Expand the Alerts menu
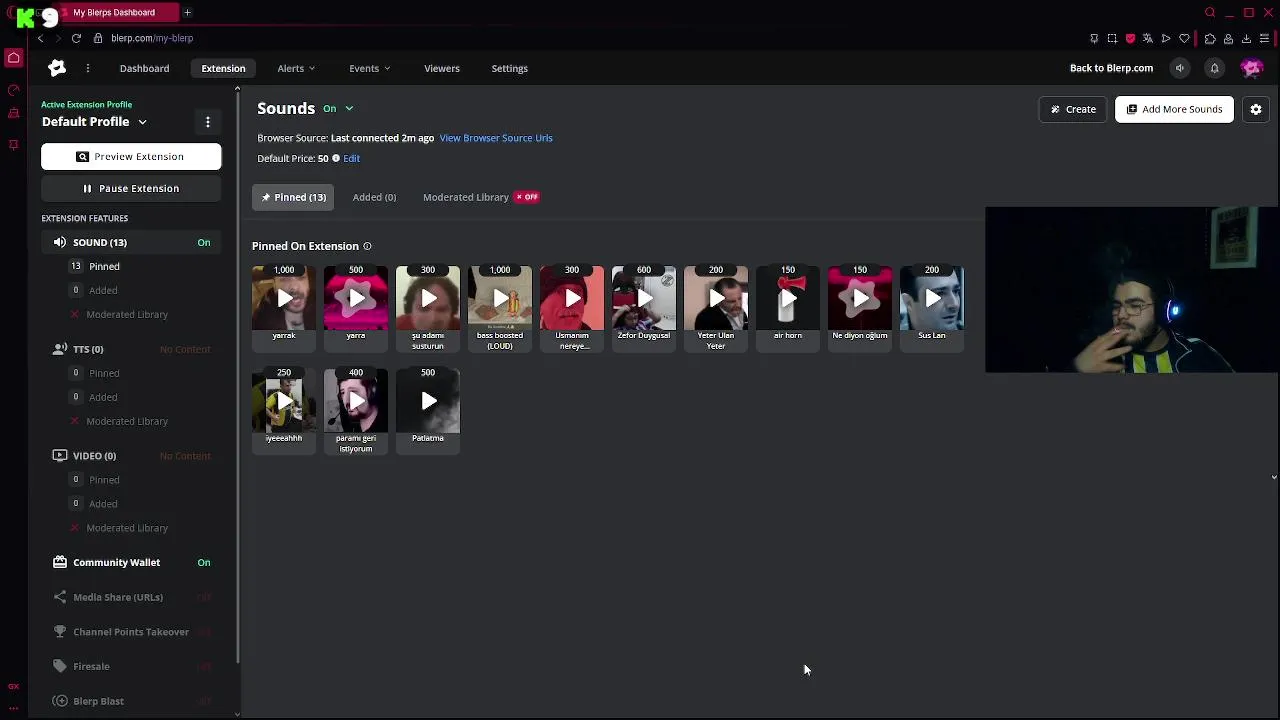The height and width of the screenshot is (720, 1280). [296, 68]
